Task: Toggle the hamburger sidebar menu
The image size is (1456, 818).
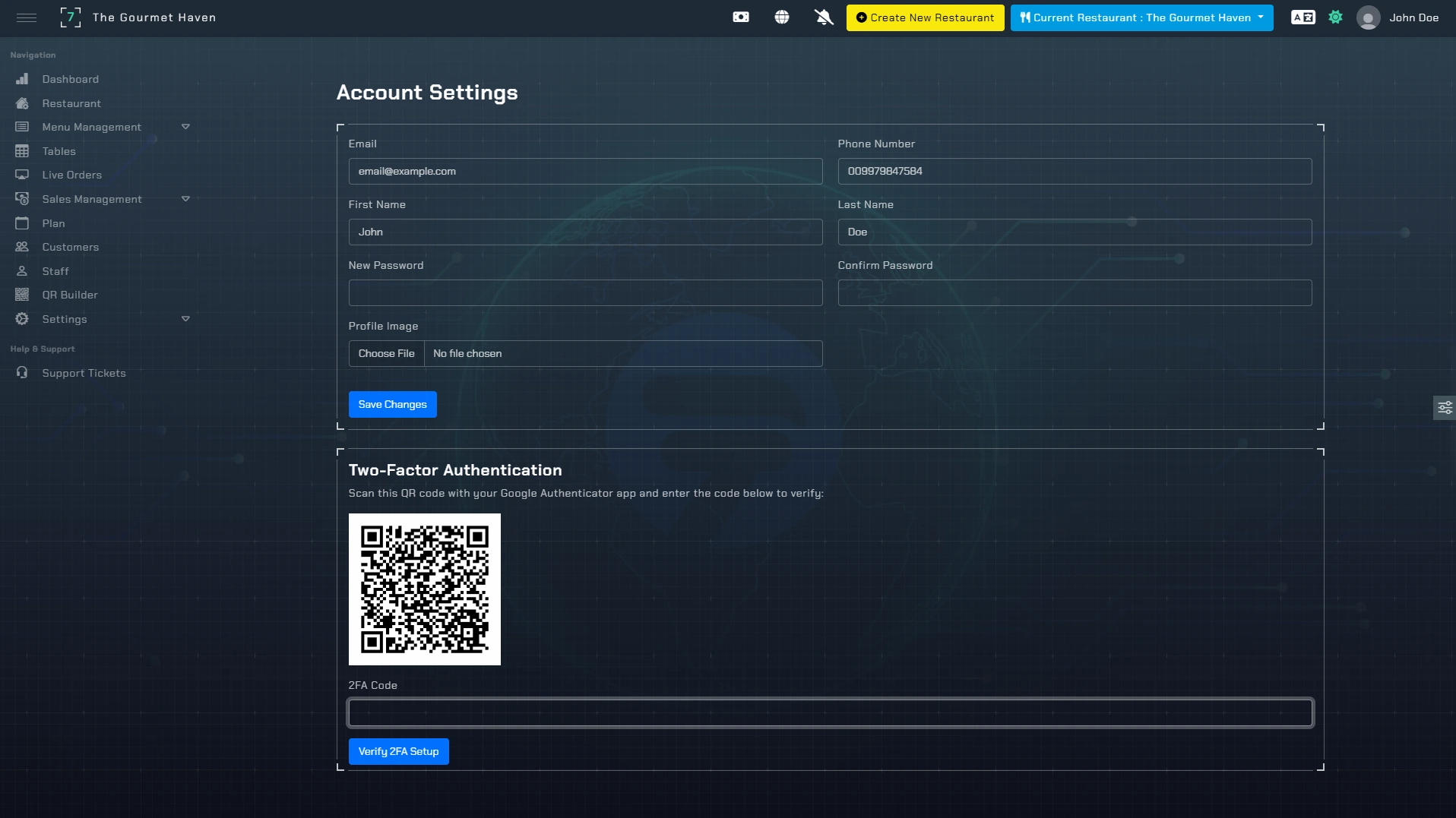Action: (27, 17)
